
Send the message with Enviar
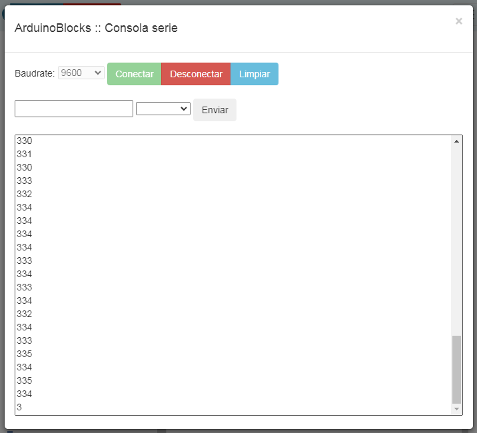(x=215, y=110)
